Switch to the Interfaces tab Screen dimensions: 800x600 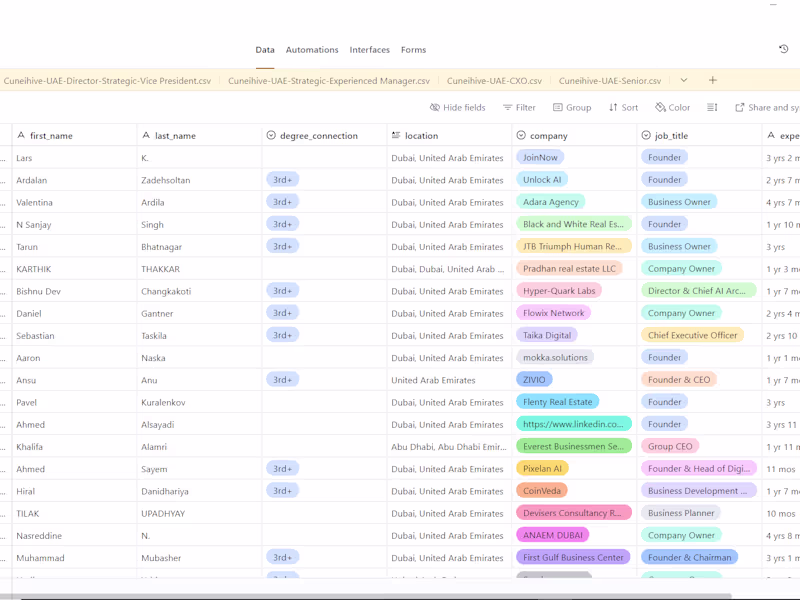369,49
